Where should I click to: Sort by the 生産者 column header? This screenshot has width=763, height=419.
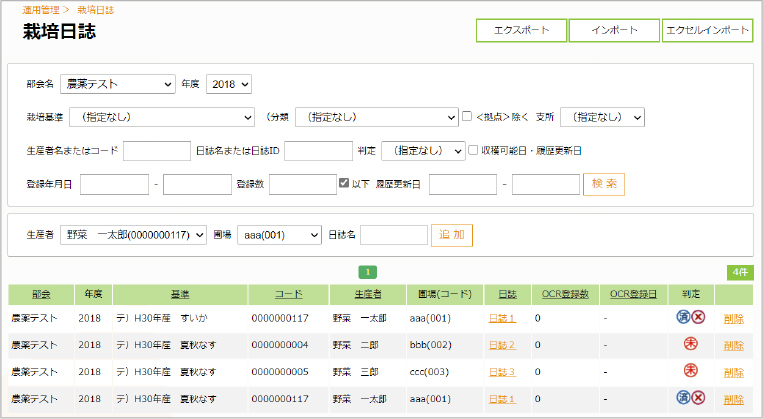(368, 294)
